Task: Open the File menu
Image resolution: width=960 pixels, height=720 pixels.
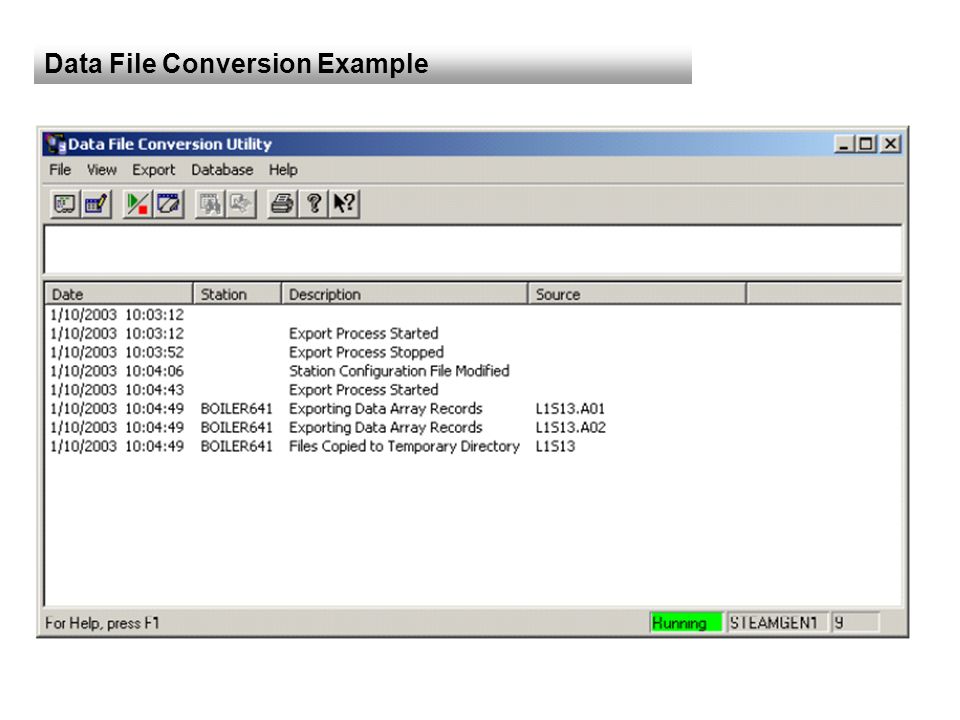Action: [x=60, y=170]
